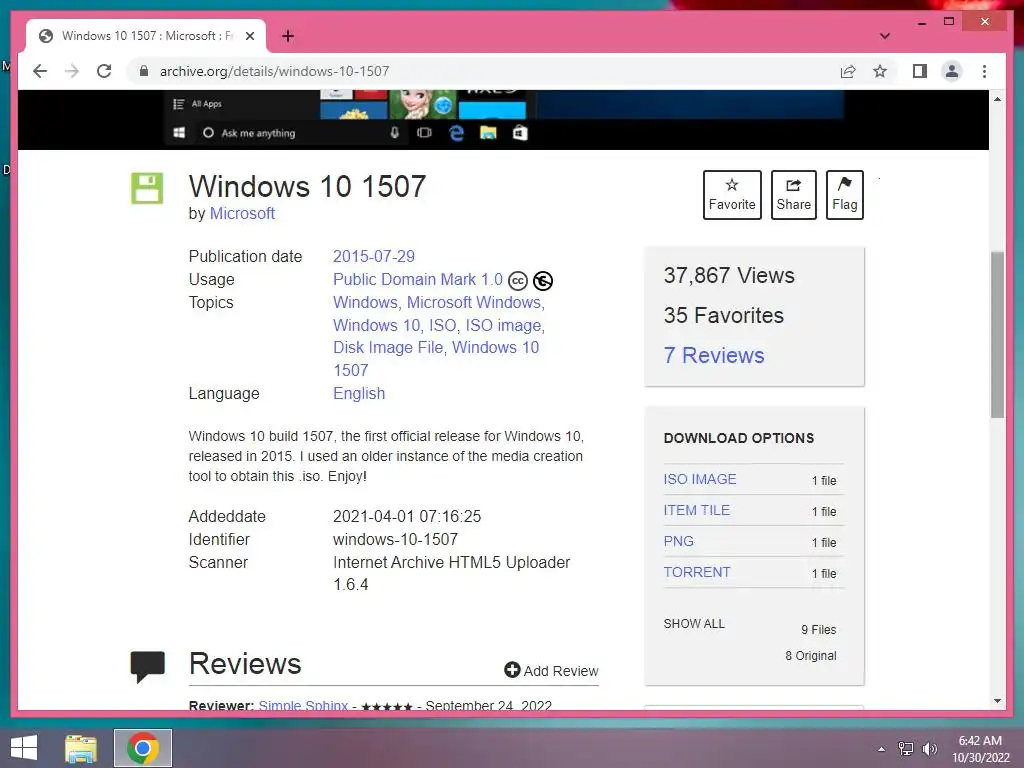Click the item preview screenshot image

[x=504, y=120]
